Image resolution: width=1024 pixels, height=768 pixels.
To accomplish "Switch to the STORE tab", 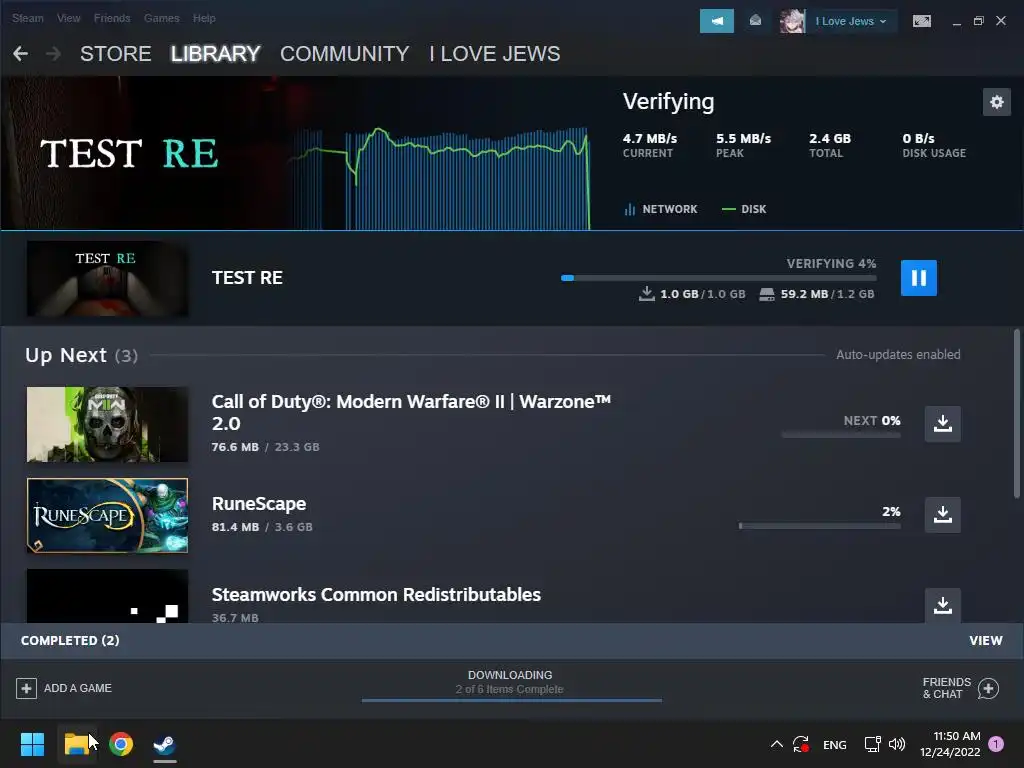I will click(116, 54).
